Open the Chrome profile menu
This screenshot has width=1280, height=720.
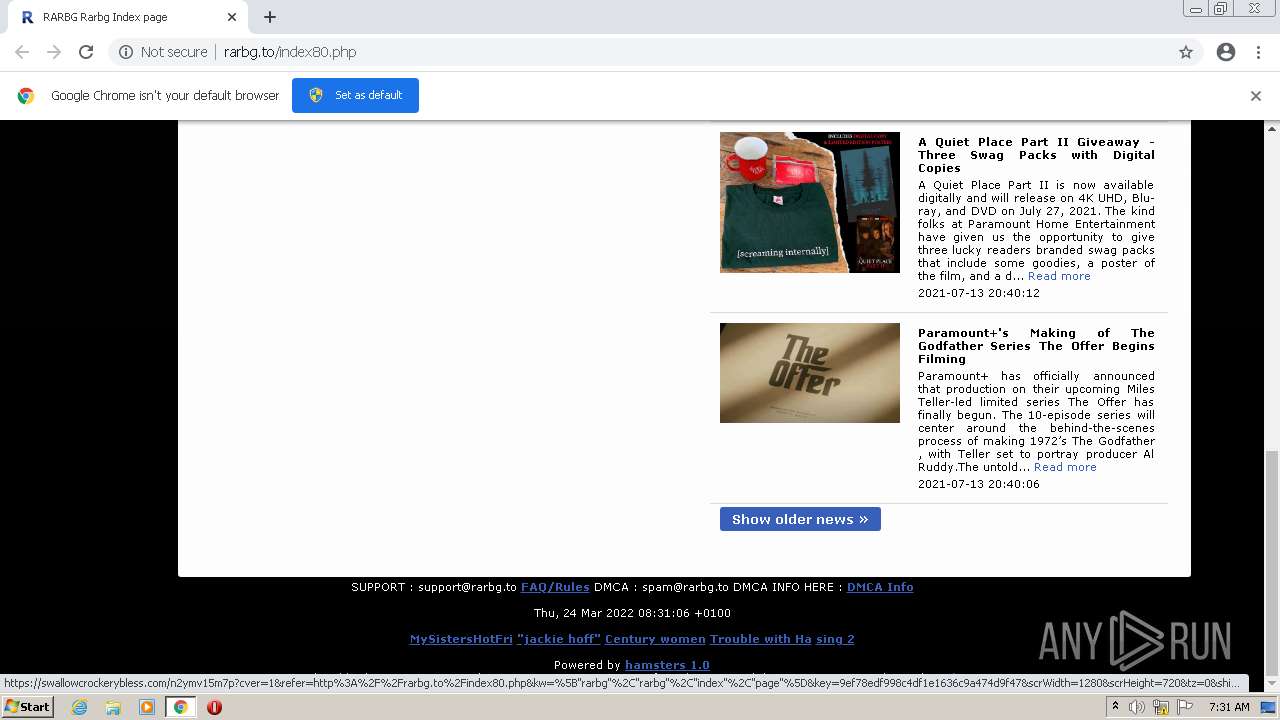click(x=1226, y=52)
